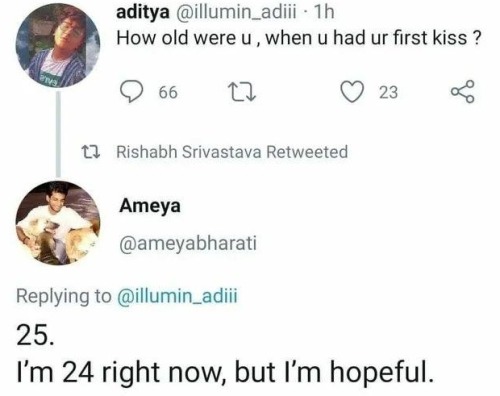Open the @illumin_adiii handle in the tweet header
Screen dimensions: 500x396
234,13
